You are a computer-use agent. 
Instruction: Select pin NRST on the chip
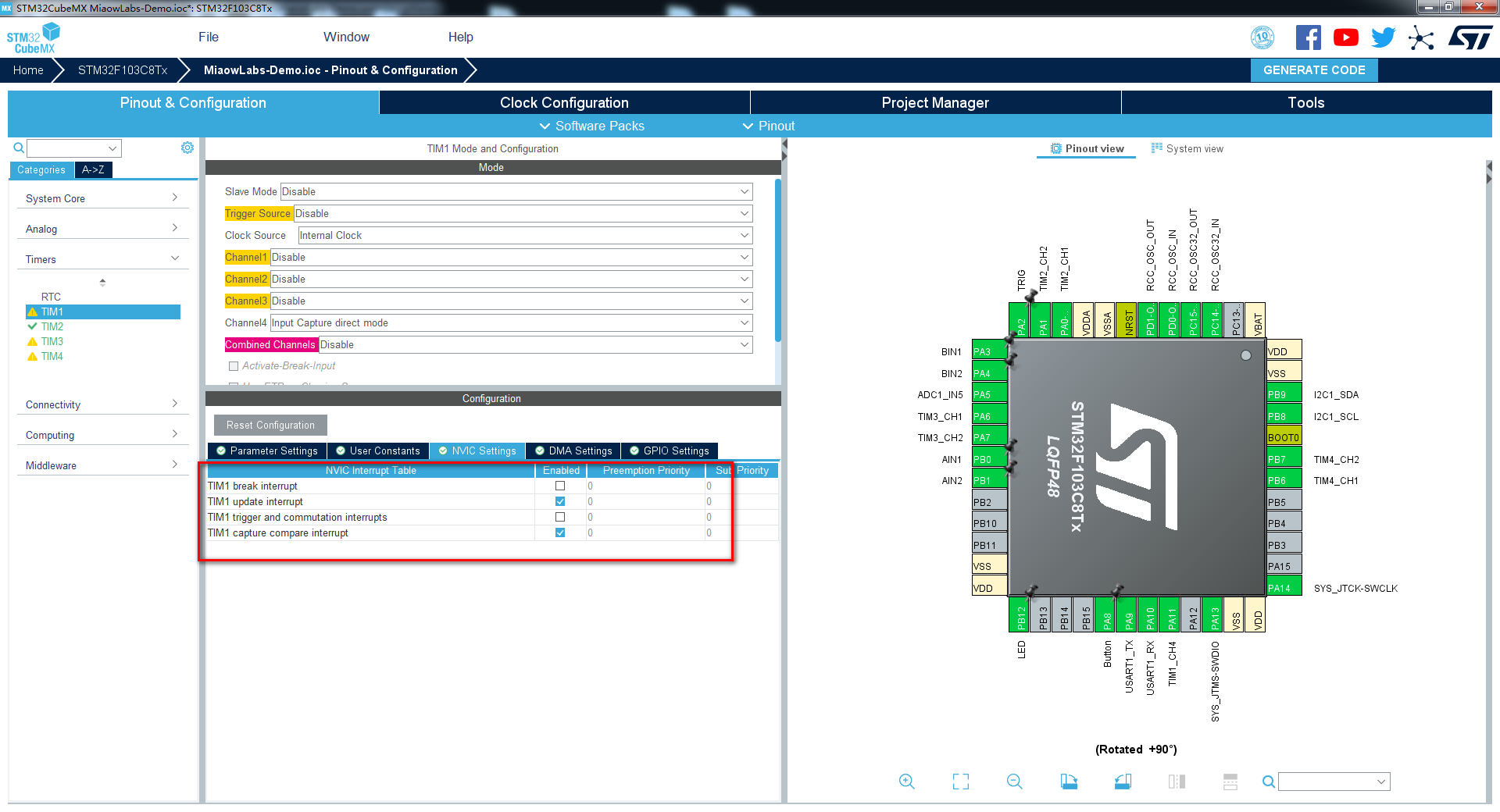point(1128,320)
